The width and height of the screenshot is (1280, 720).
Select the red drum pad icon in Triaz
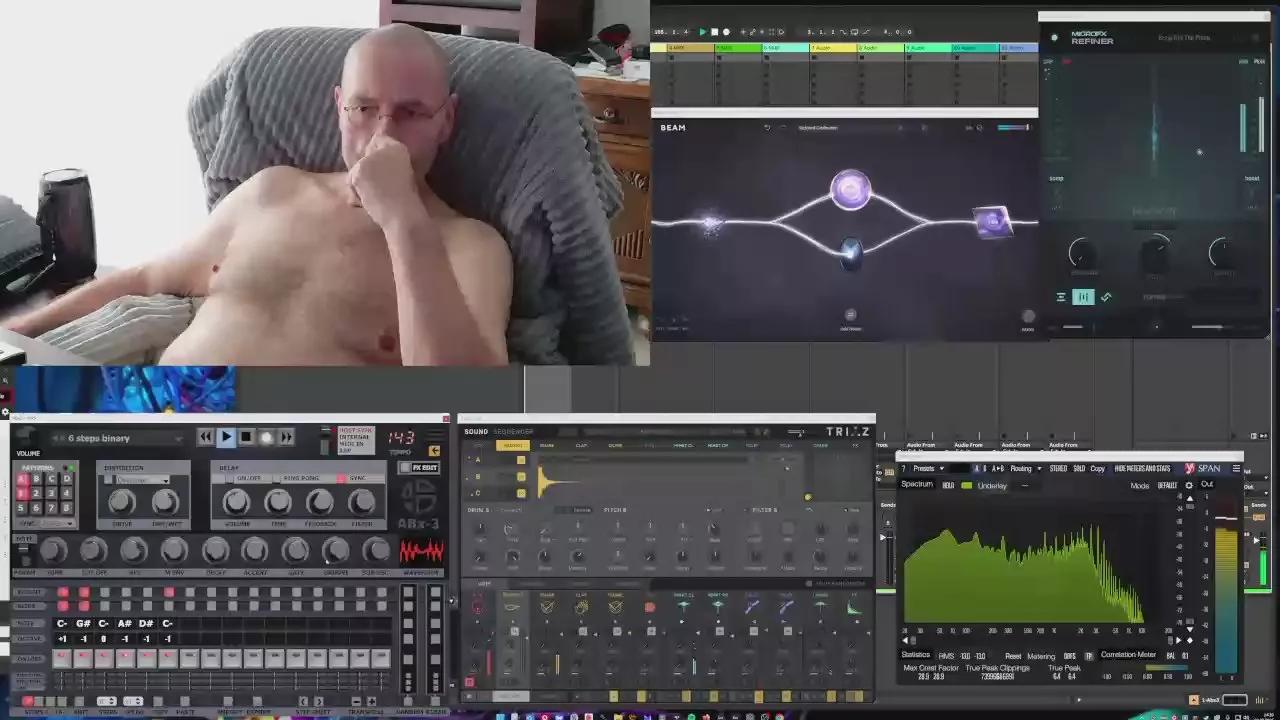649,606
